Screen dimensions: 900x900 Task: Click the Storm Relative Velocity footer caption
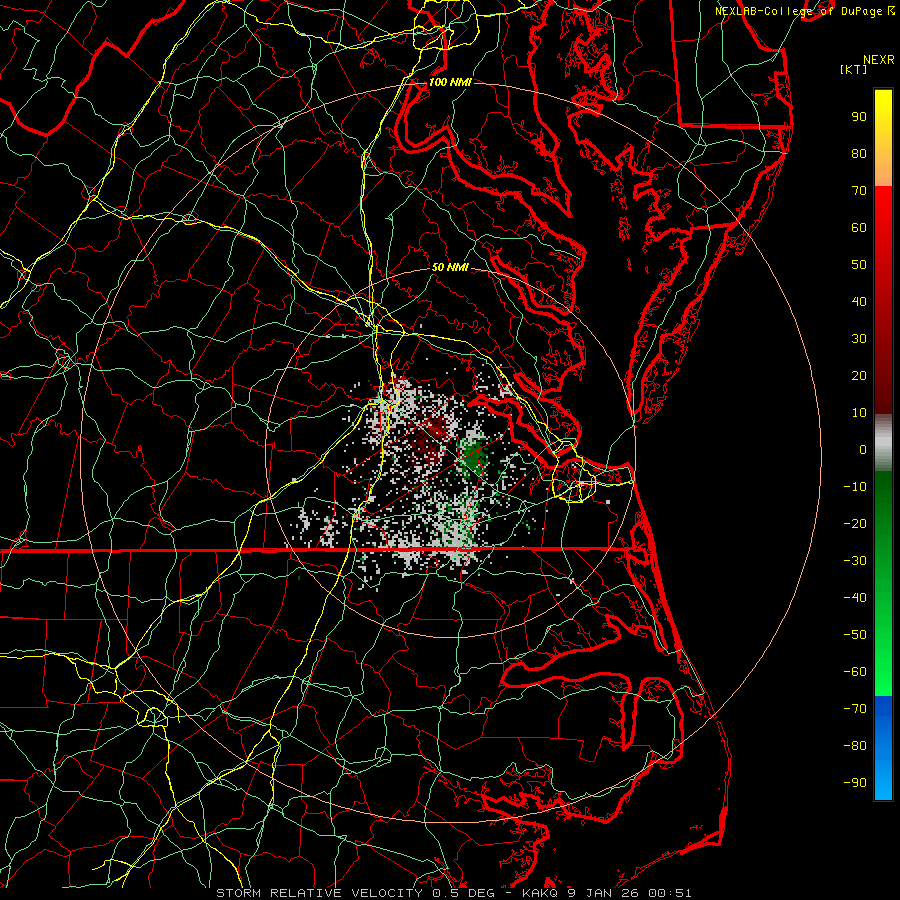pos(453,893)
